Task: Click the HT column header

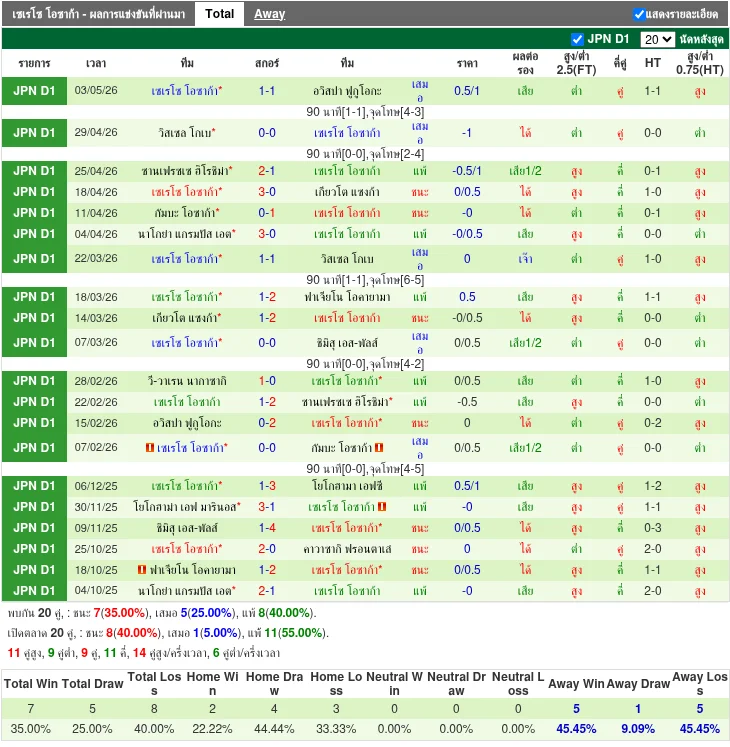Action: tap(652, 63)
